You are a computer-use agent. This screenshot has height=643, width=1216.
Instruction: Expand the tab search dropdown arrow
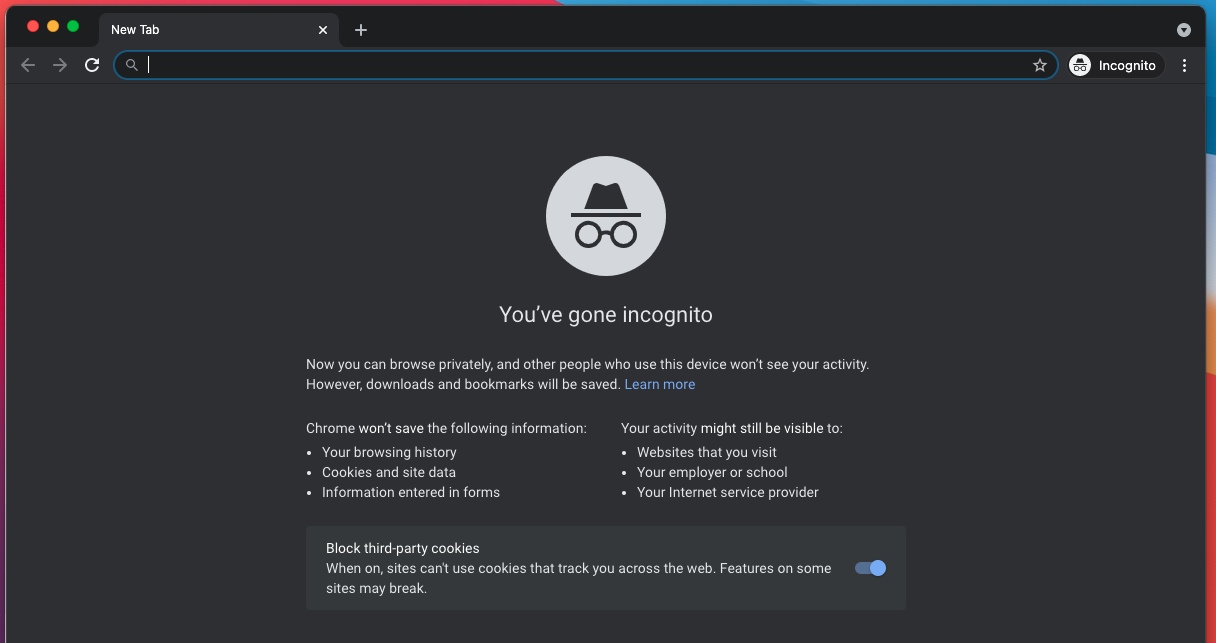click(1184, 30)
